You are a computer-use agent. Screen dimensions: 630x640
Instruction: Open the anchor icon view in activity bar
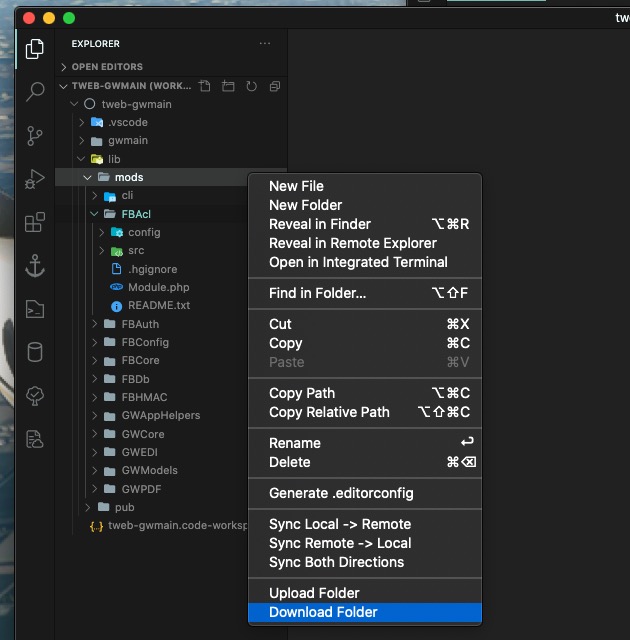point(35,266)
